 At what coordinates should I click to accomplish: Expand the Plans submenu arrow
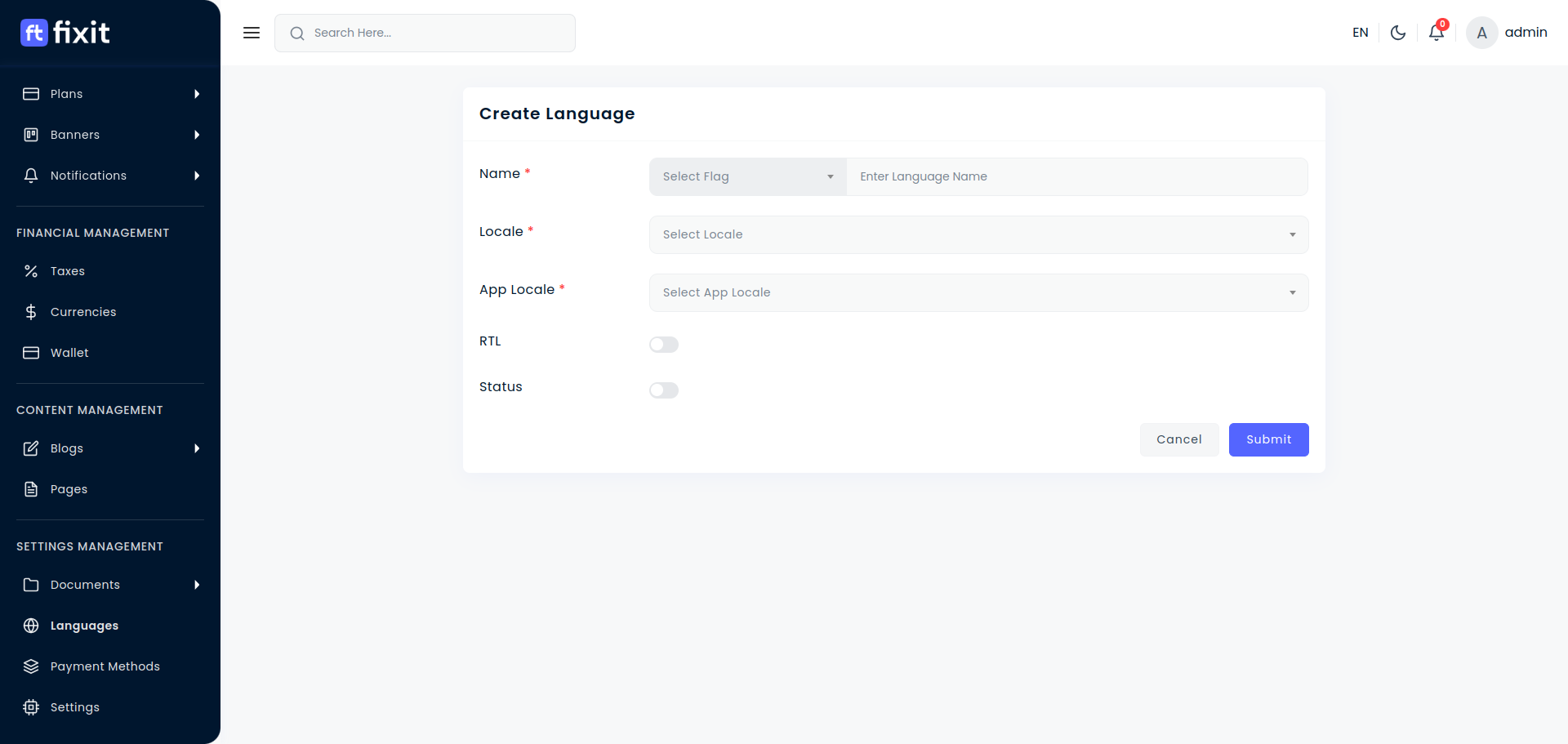point(197,94)
